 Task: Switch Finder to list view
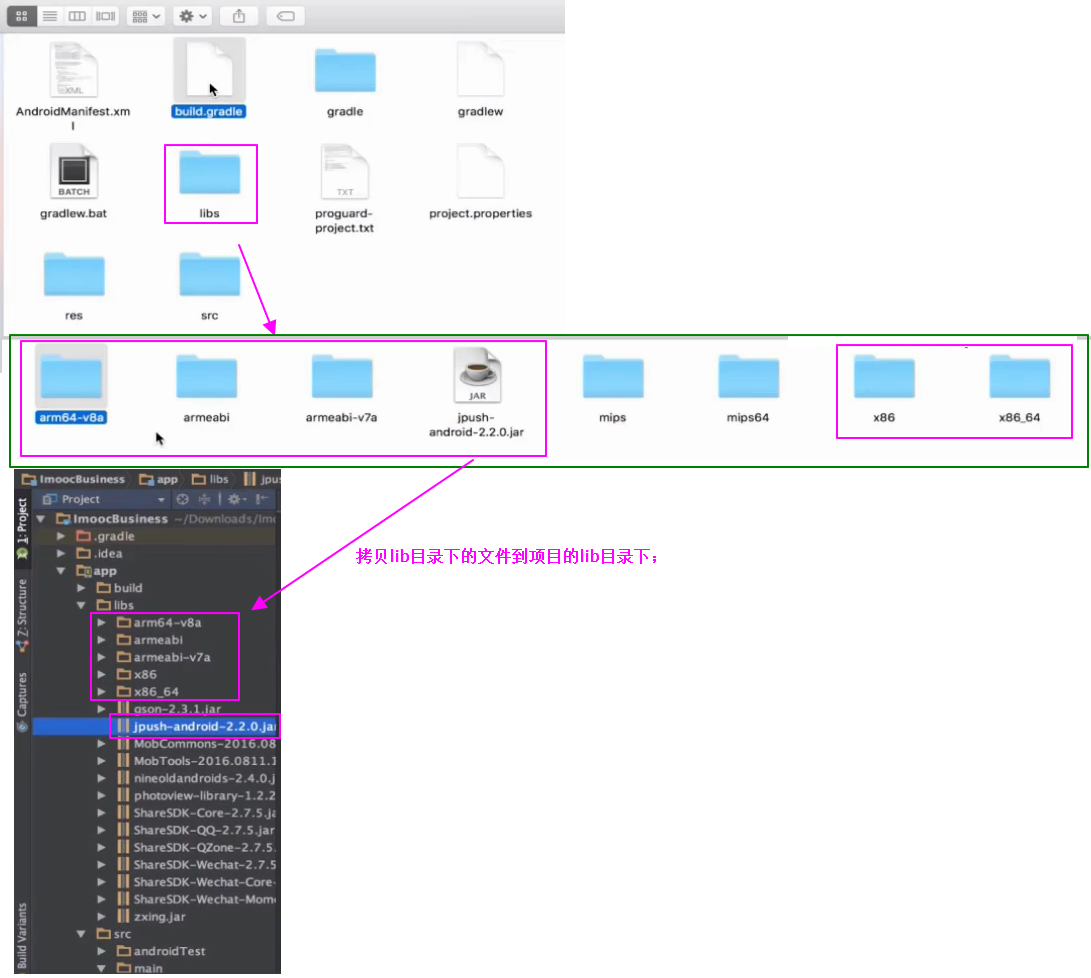coord(50,16)
